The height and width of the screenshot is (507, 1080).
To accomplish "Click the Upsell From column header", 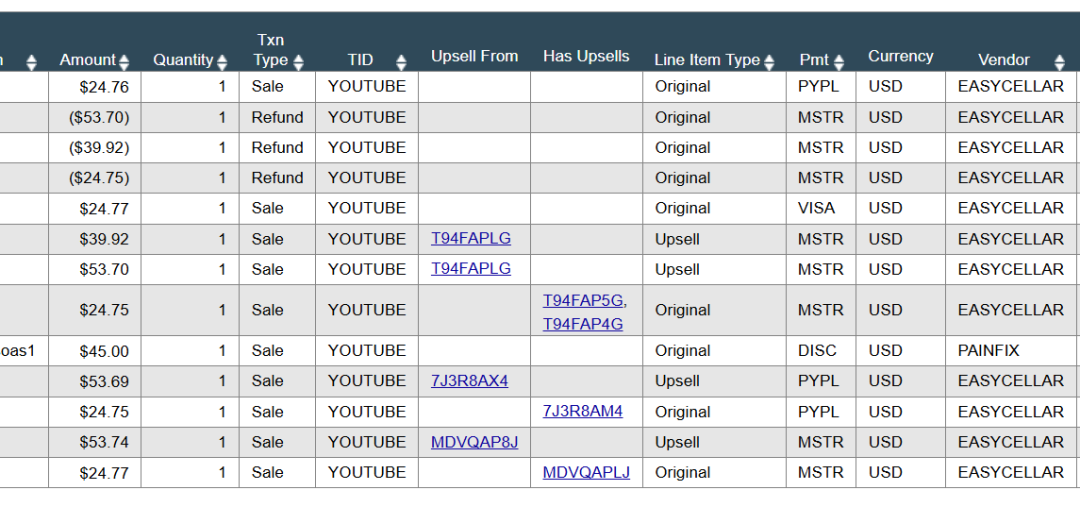I will 474,56.
